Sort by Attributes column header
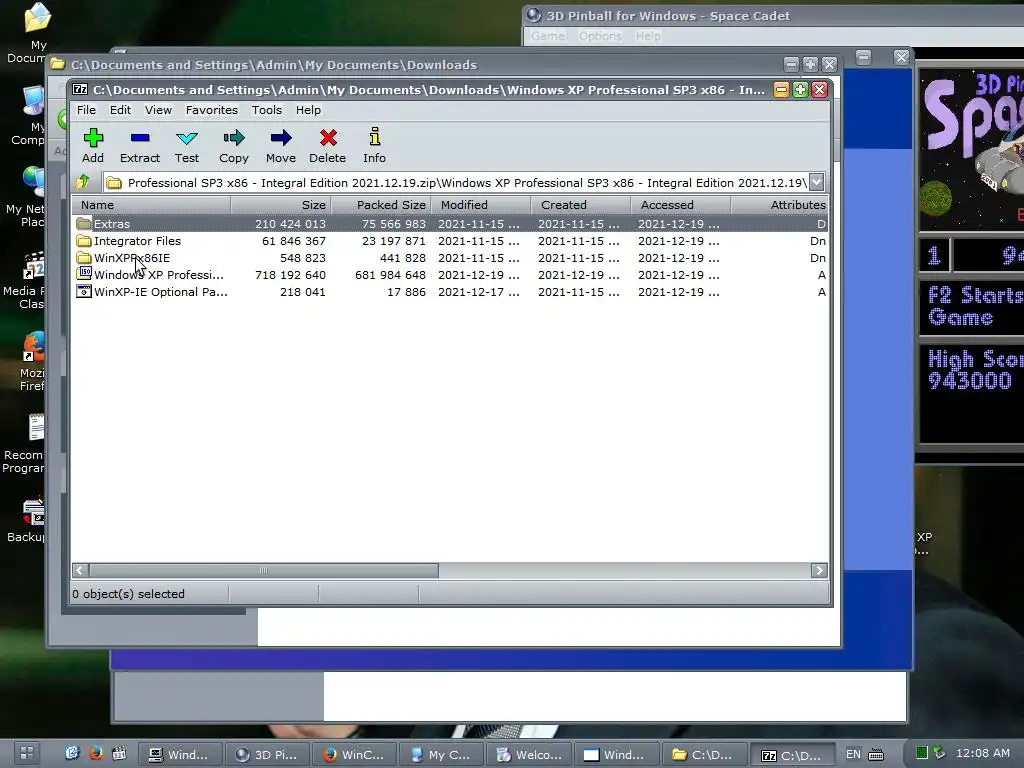 (780, 205)
